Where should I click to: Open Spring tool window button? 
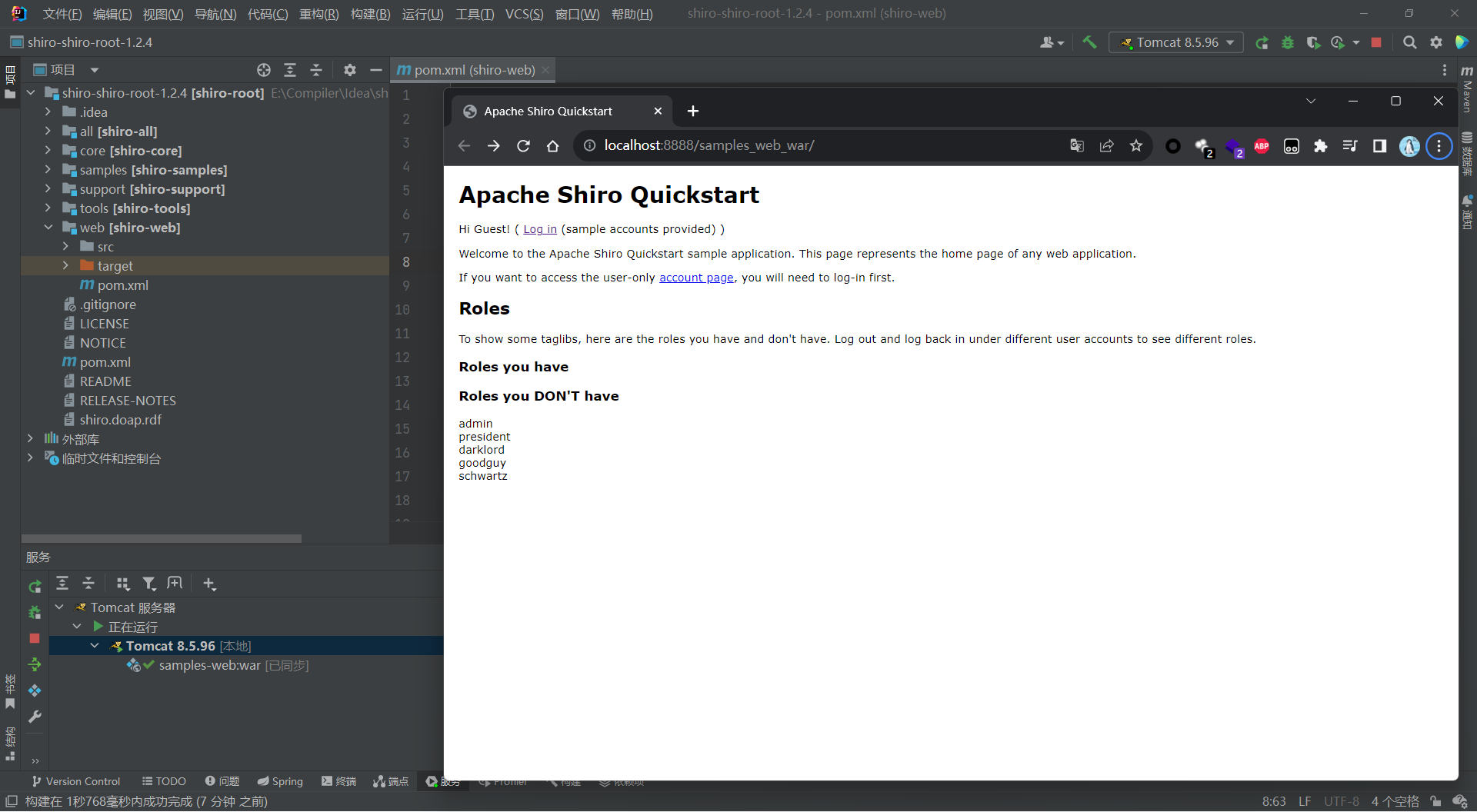tap(280, 781)
